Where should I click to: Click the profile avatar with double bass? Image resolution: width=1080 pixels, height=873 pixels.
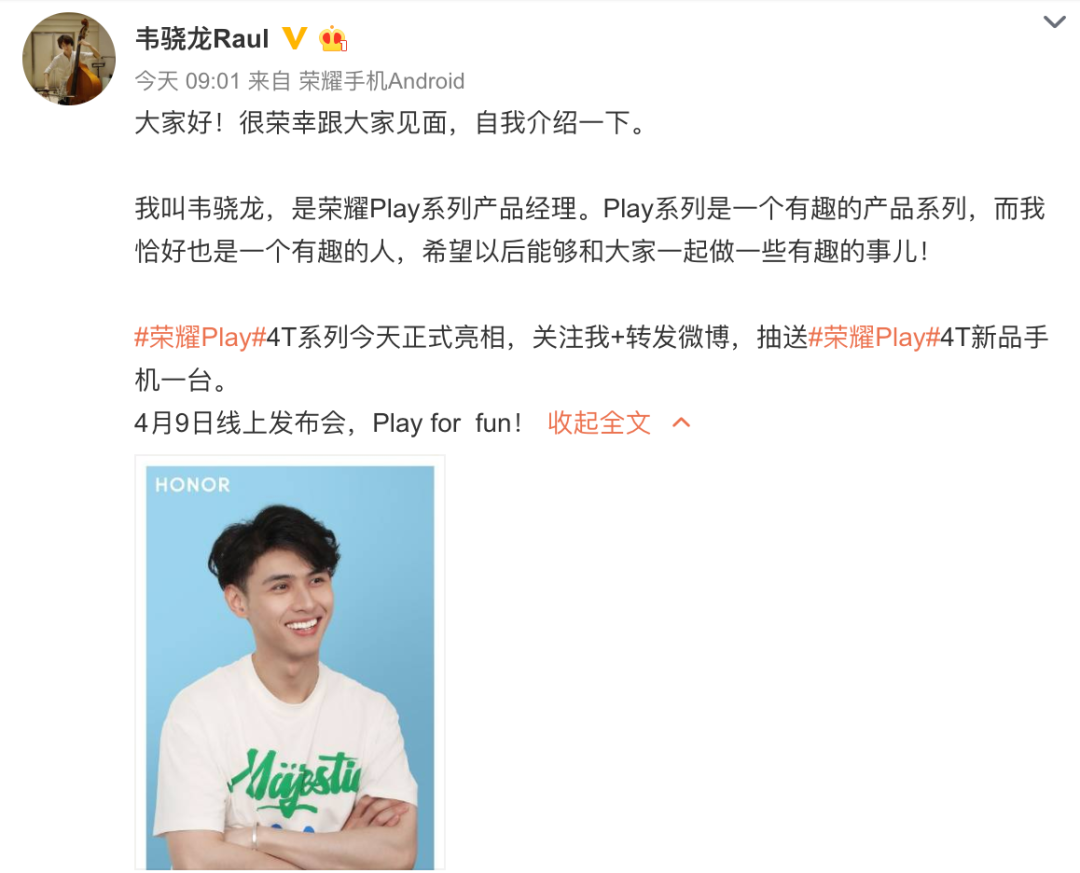(x=69, y=59)
